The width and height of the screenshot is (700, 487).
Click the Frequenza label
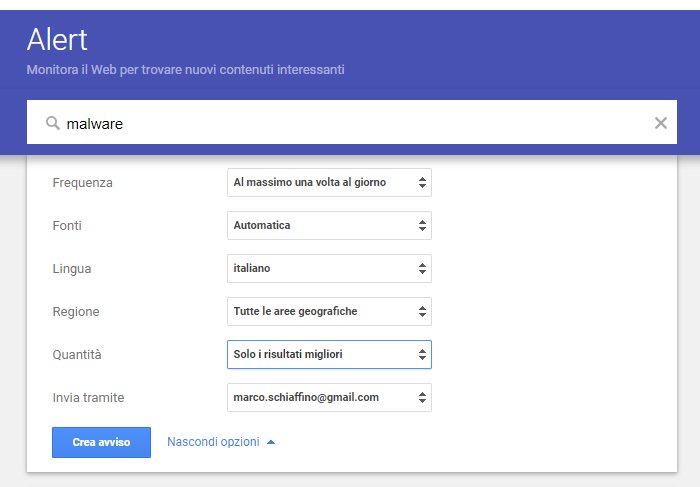(x=83, y=183)
